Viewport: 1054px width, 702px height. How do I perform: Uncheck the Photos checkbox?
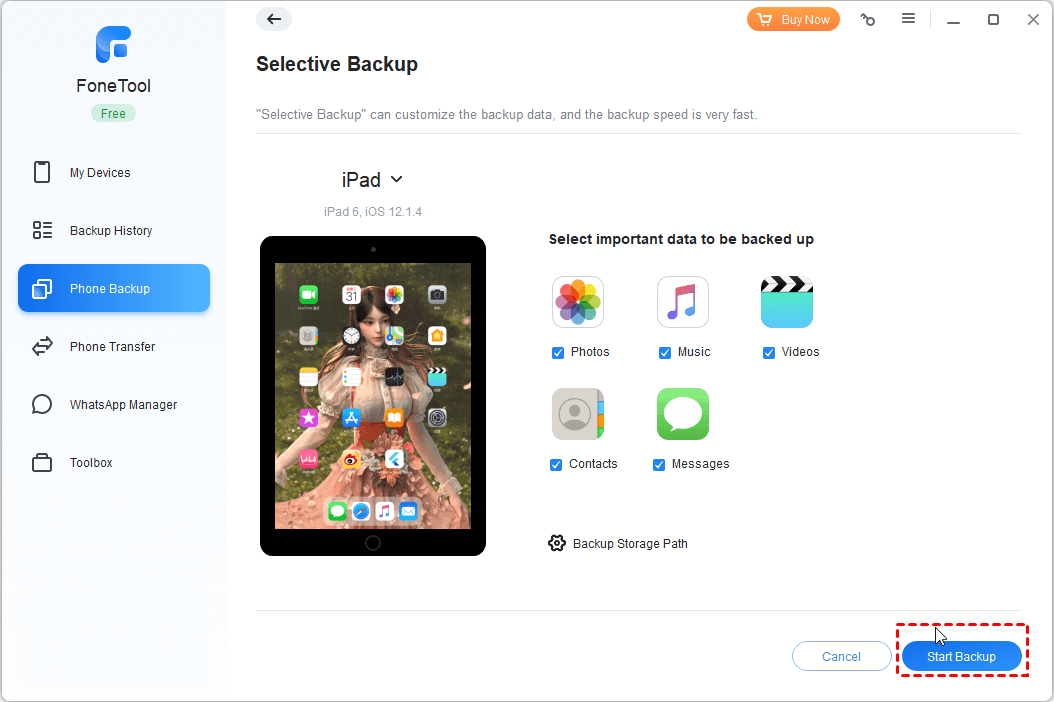[x=558, y=352]
